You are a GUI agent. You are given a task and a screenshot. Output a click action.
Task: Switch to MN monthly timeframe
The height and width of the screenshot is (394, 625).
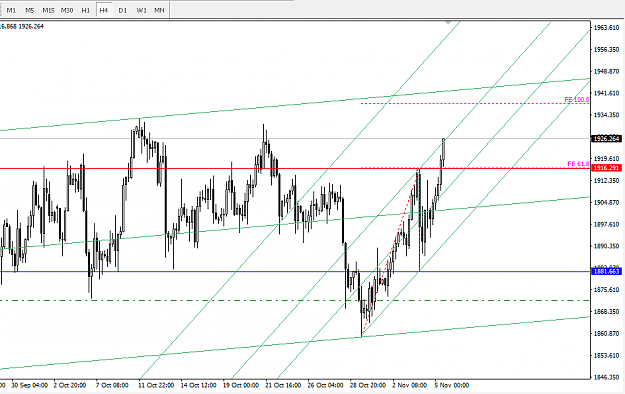click(x=159, y=10)
